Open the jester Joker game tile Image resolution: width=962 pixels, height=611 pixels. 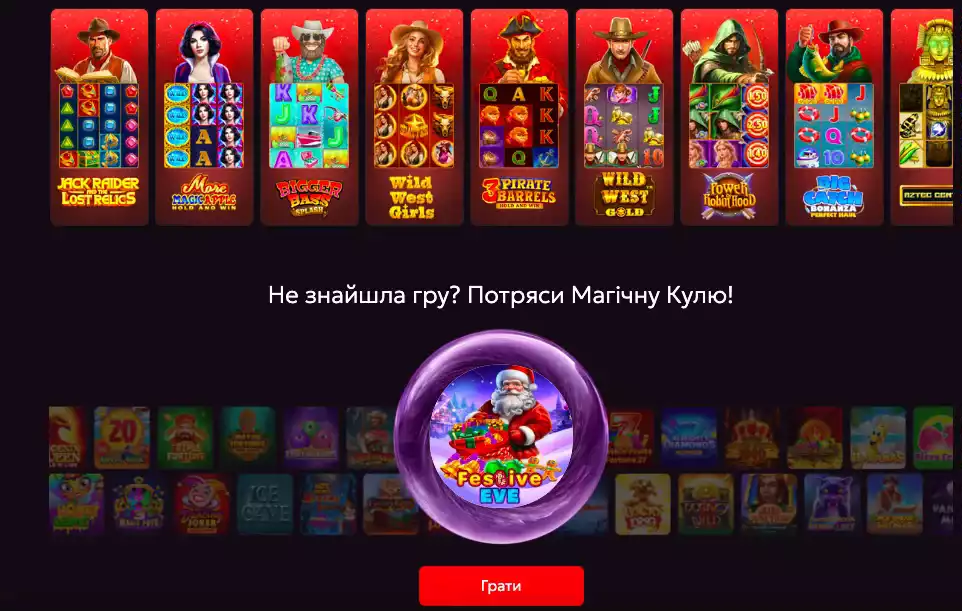click(x=202, y=504)
